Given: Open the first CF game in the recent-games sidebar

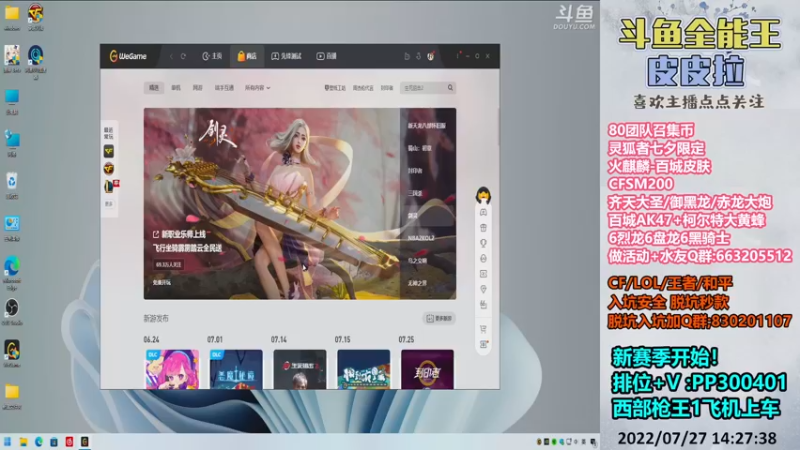Looking at the screenshot, I should coord(109,151).
